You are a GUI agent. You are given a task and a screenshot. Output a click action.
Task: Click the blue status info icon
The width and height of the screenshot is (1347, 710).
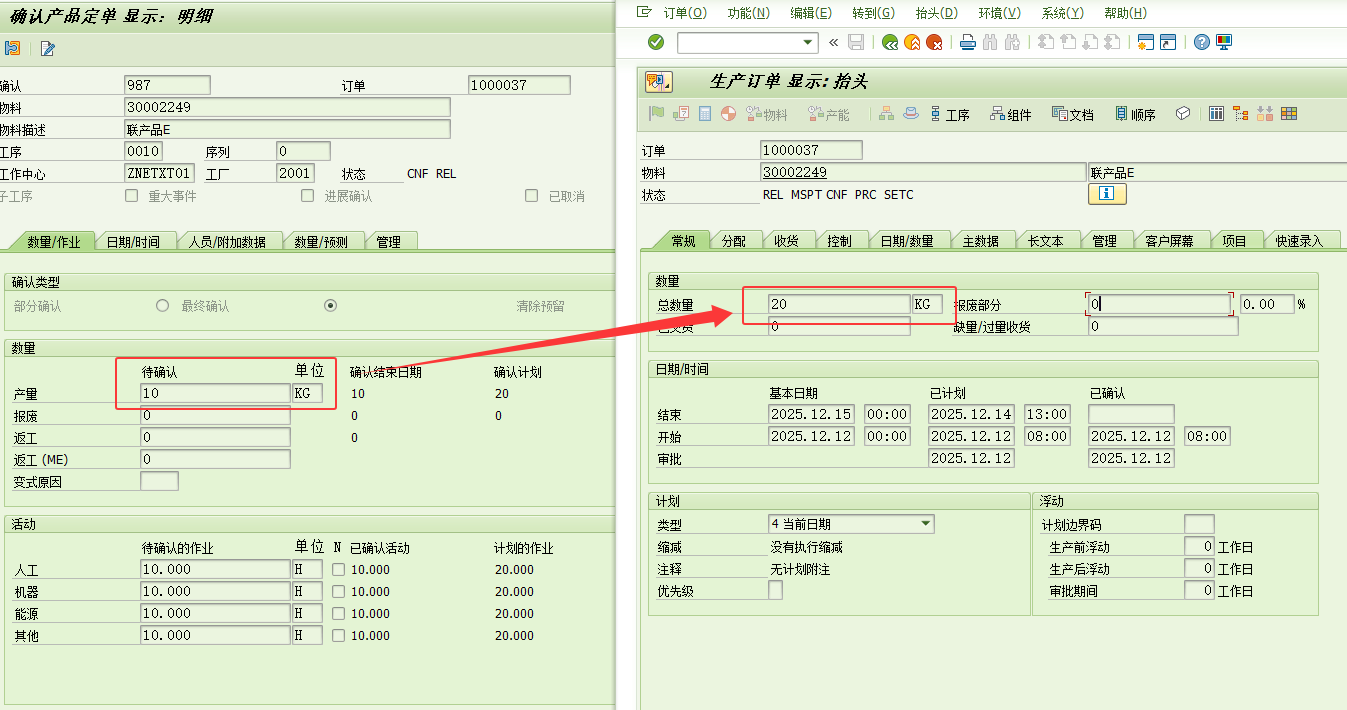(1107, 194)
